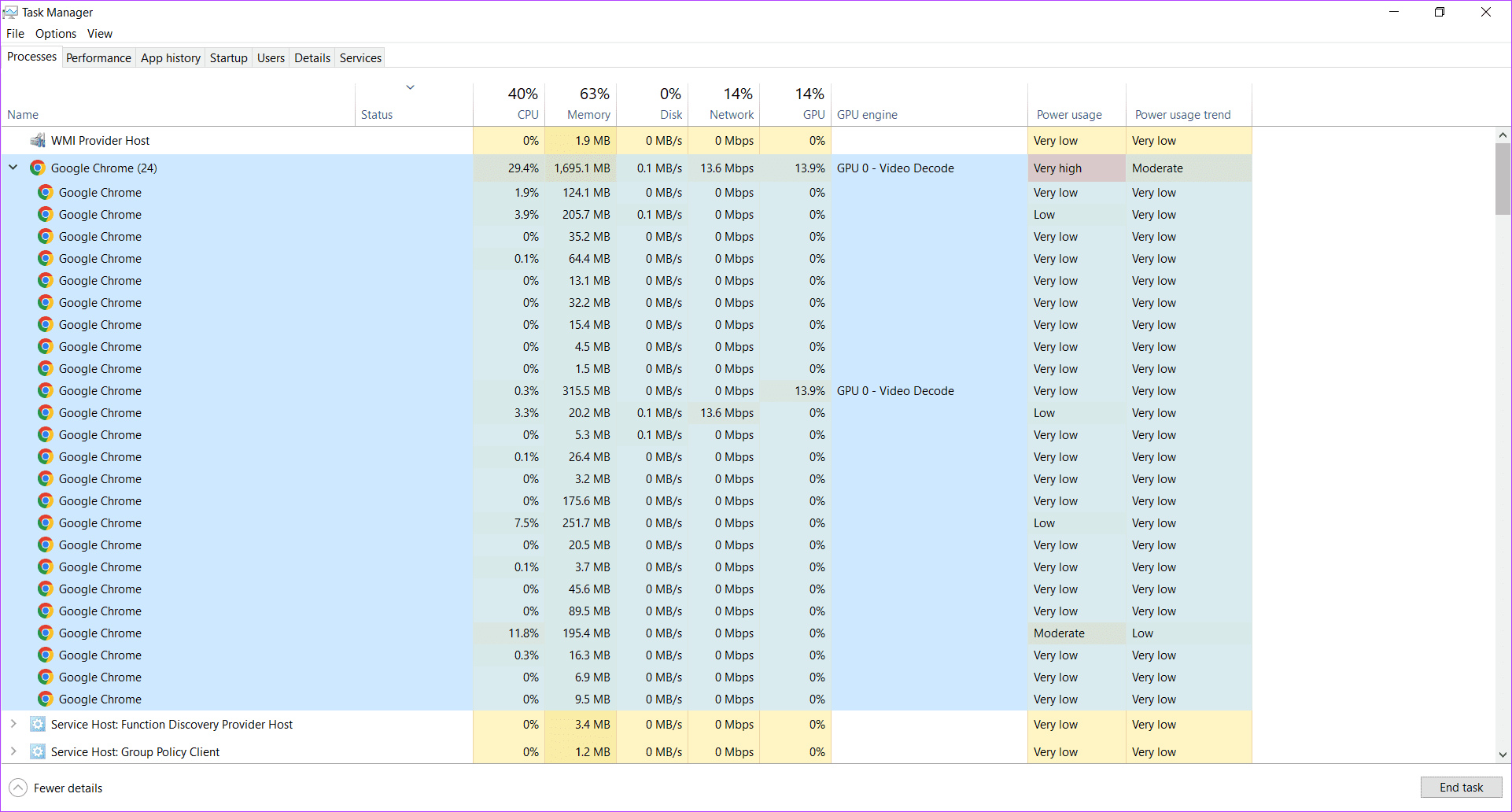Screen dimensions: 1512x812
Task: Click the 29.4% CPU cell
Action: 509,168
